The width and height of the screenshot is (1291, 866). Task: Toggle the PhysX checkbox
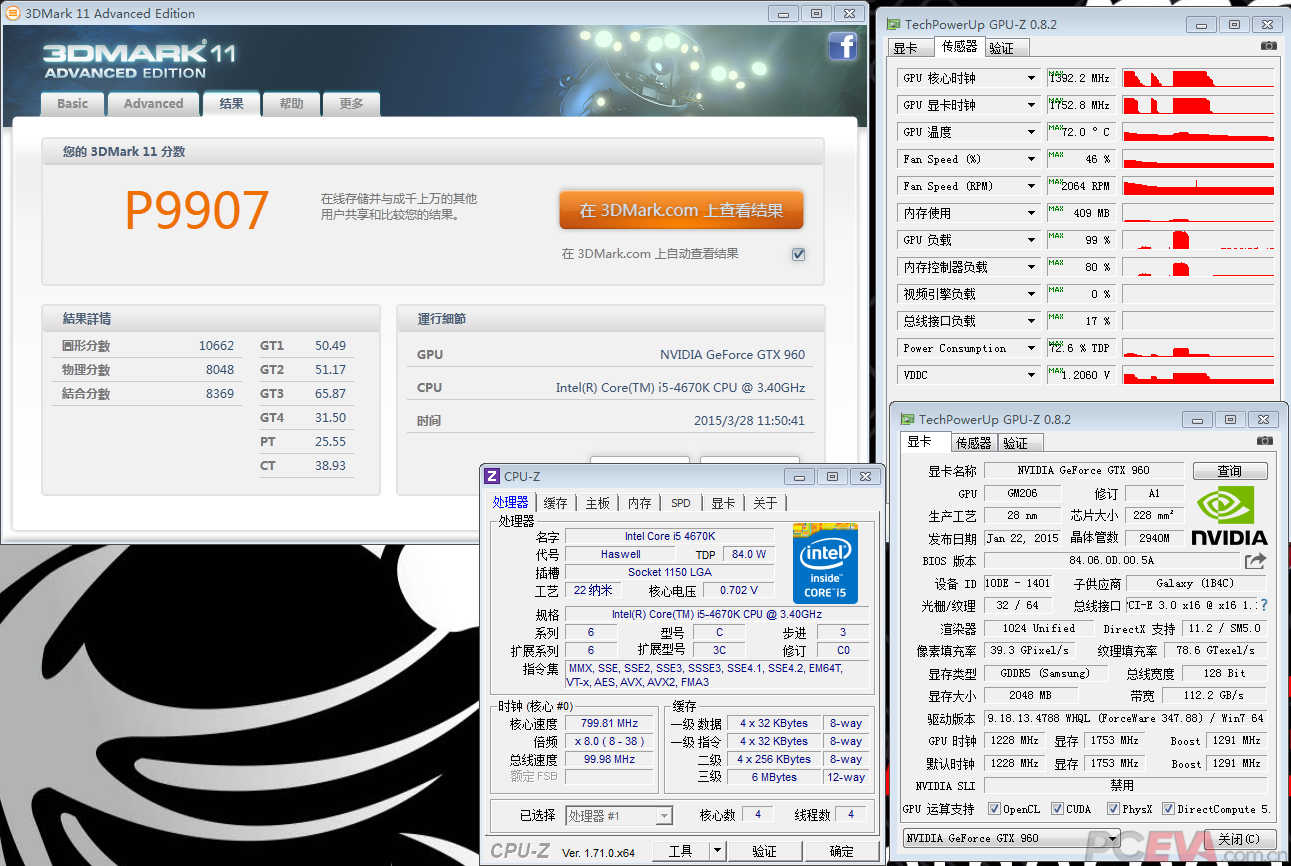coord(1113,809)
